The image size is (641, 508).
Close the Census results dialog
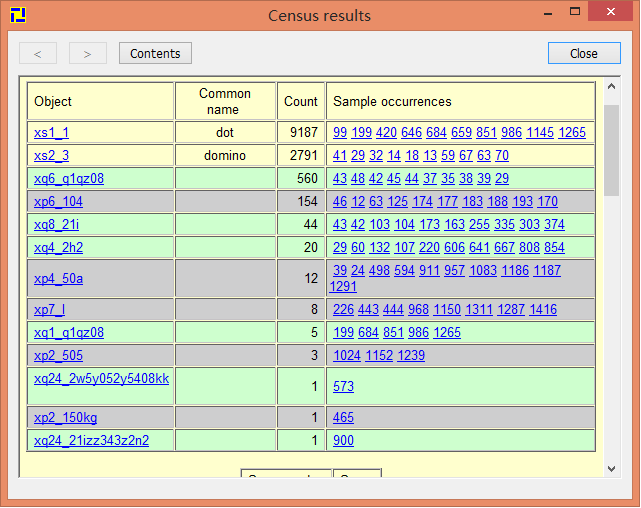pyautogui.click(x=584, y=53)
